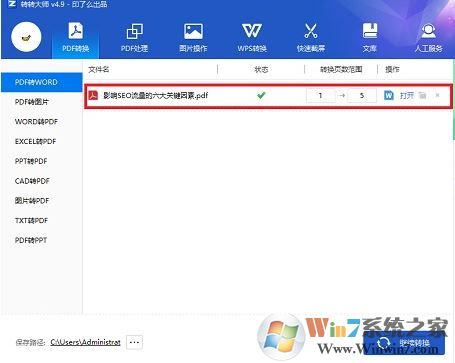Viewport: 455px width, 363px height.
Task: Select TXT转PDF in sidebar
Action: (x=31, y=220)
